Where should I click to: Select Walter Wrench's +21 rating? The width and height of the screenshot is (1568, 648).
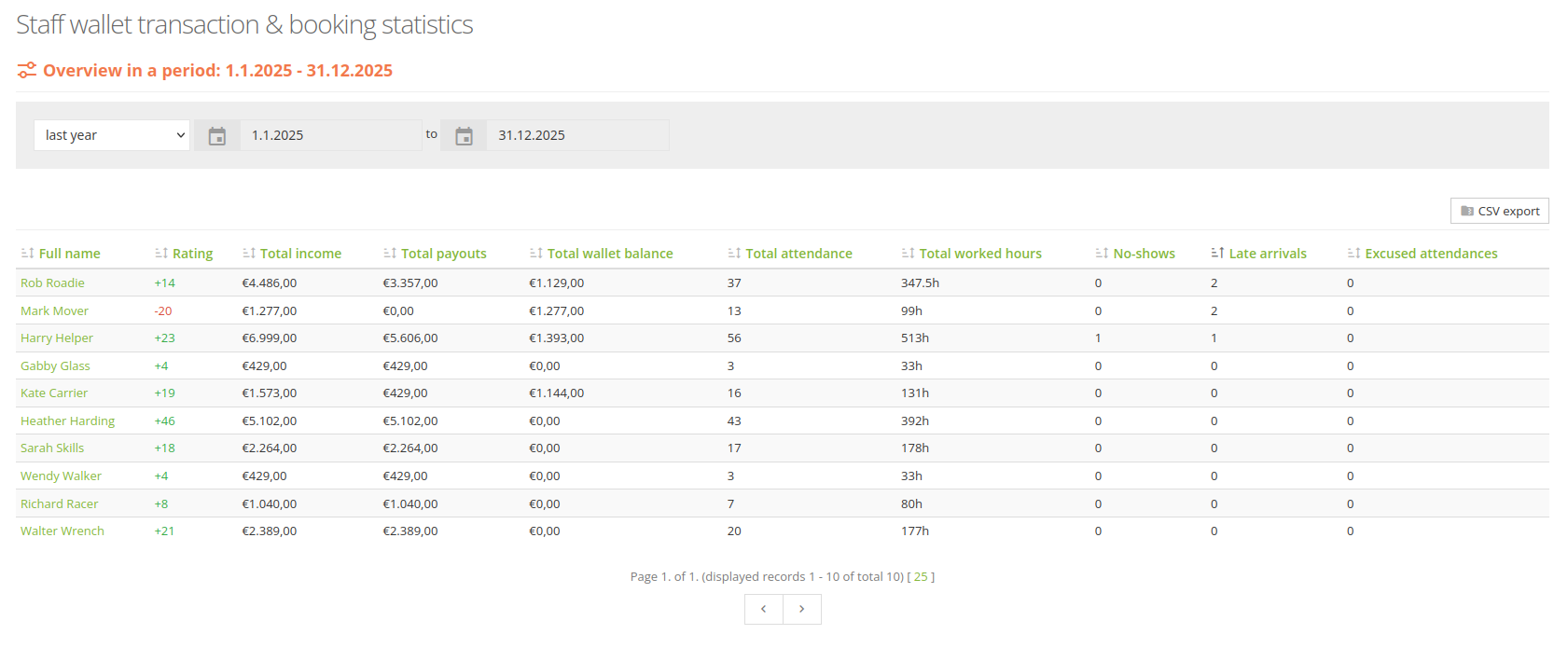click(x=164, y=531)
